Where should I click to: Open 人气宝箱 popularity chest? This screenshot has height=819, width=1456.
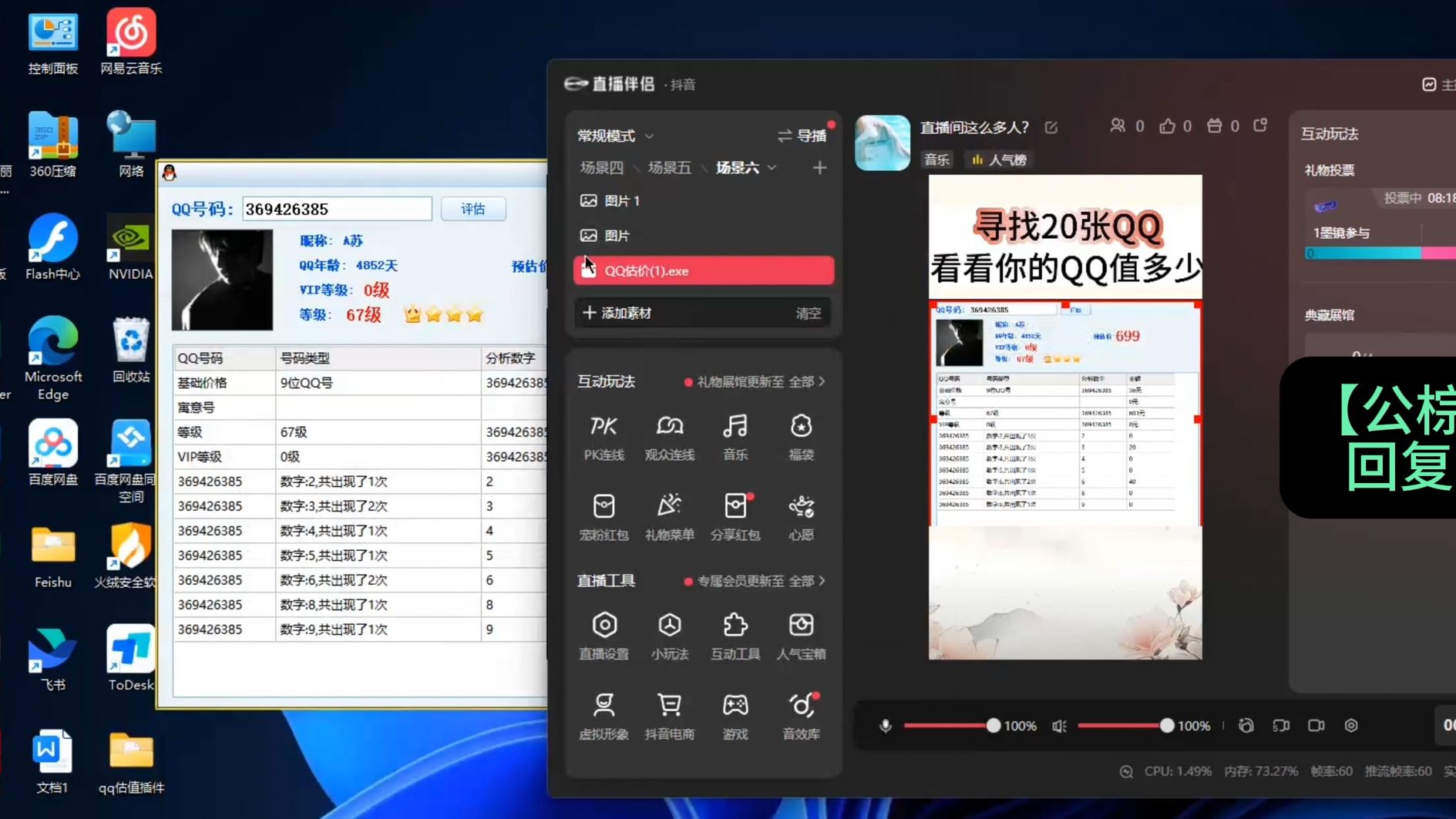click(801, 636)
